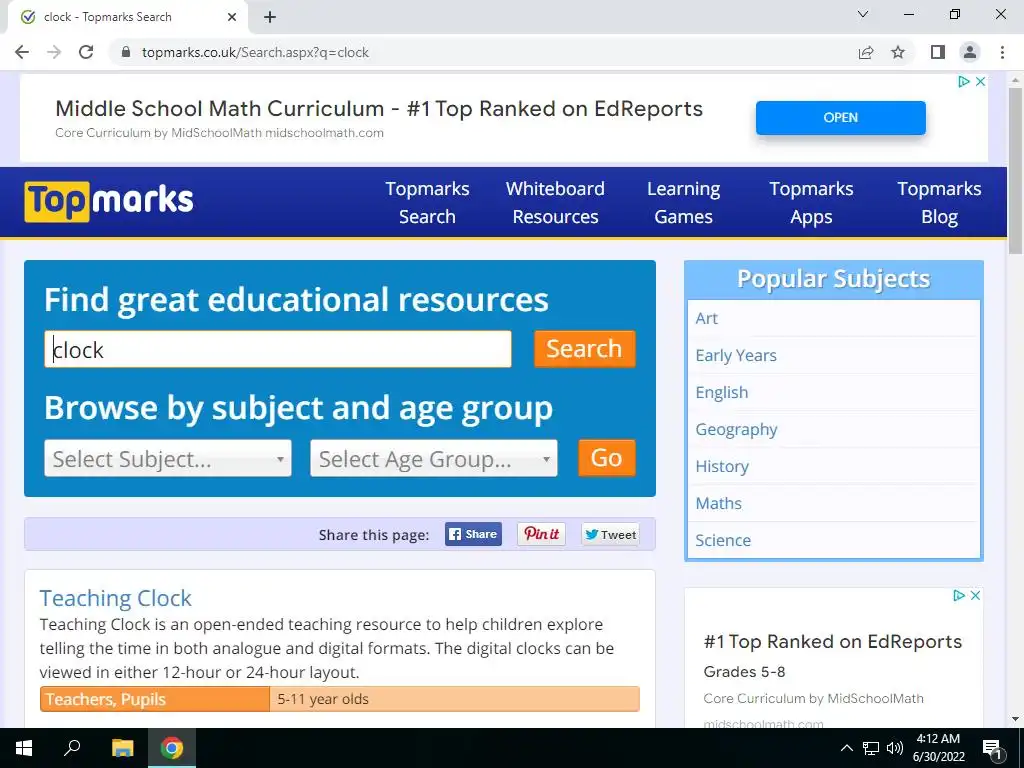Go back using browser back arrow

coord(22,52)
